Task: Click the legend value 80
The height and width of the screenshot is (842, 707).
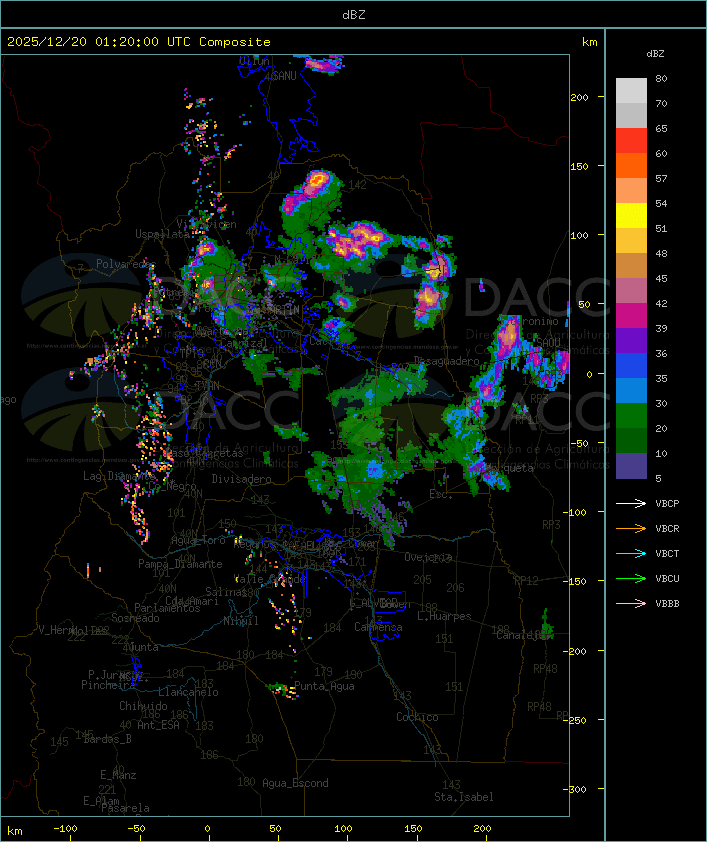Action: click(661, 78)
